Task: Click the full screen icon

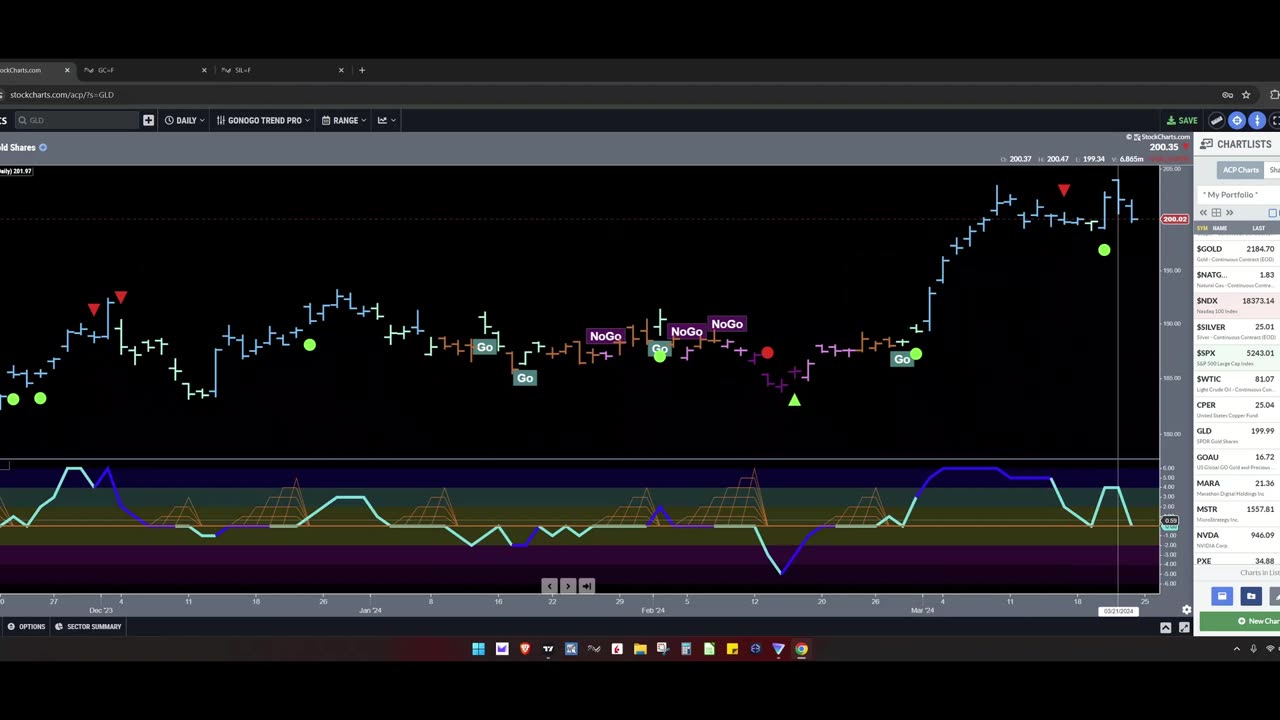Action: tap(1275, 121)
